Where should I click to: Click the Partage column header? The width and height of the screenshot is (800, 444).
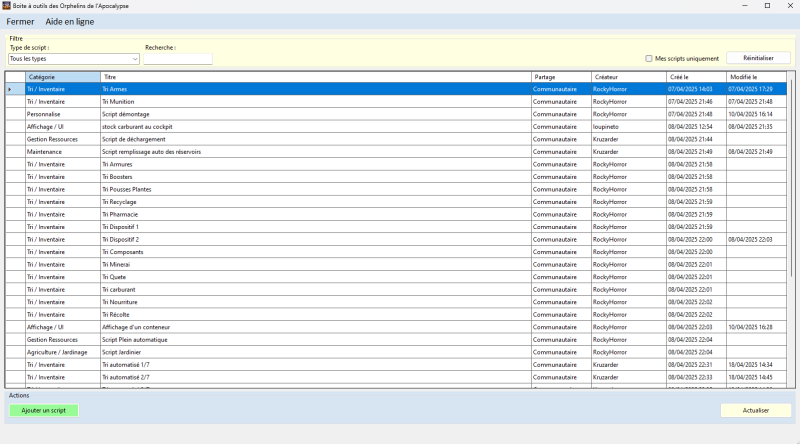point(560,77)
